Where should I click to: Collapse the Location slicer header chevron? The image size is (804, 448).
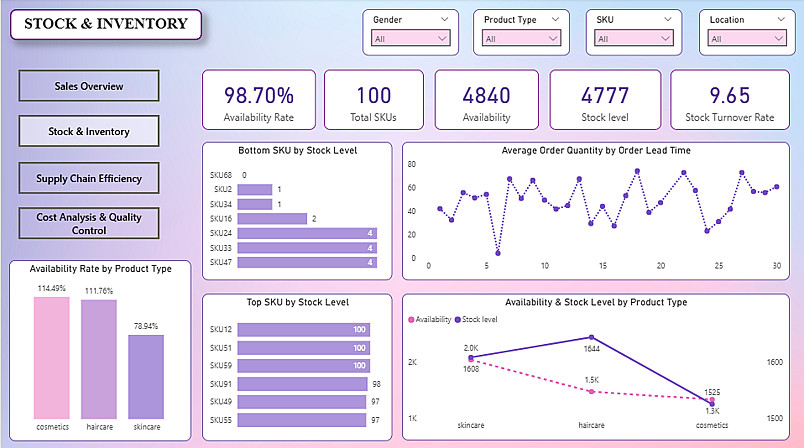pyautogui.click(x=781, y=19)
